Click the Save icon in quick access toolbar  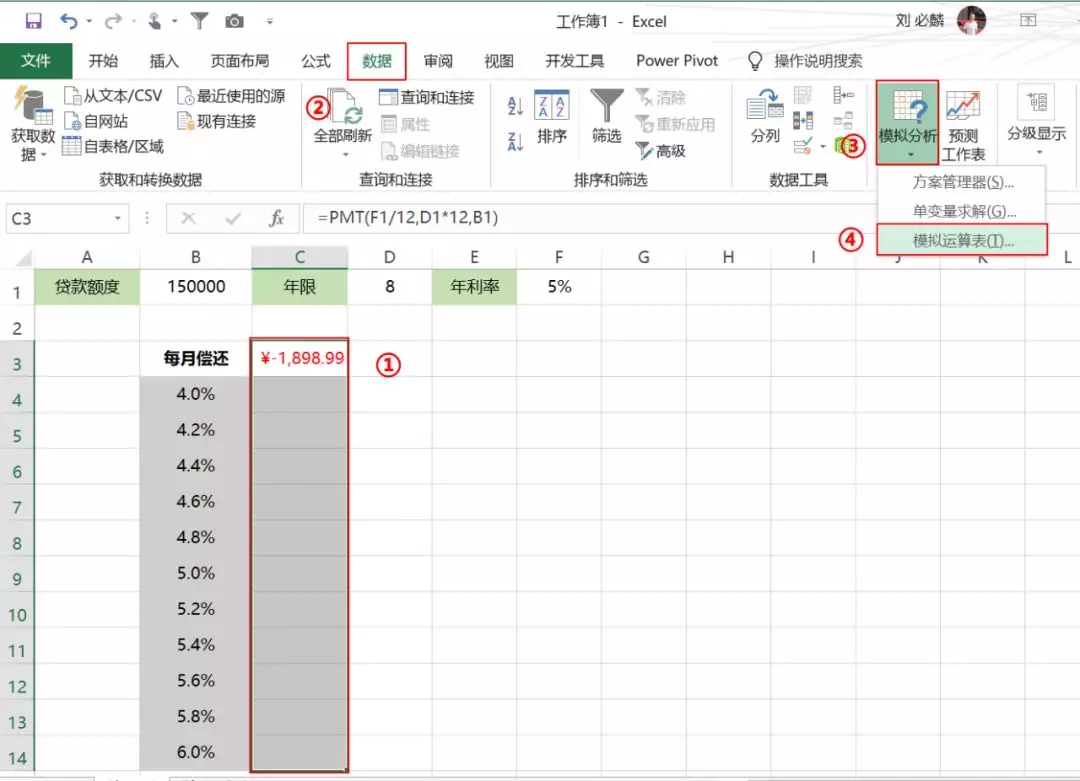coord(33,21)
